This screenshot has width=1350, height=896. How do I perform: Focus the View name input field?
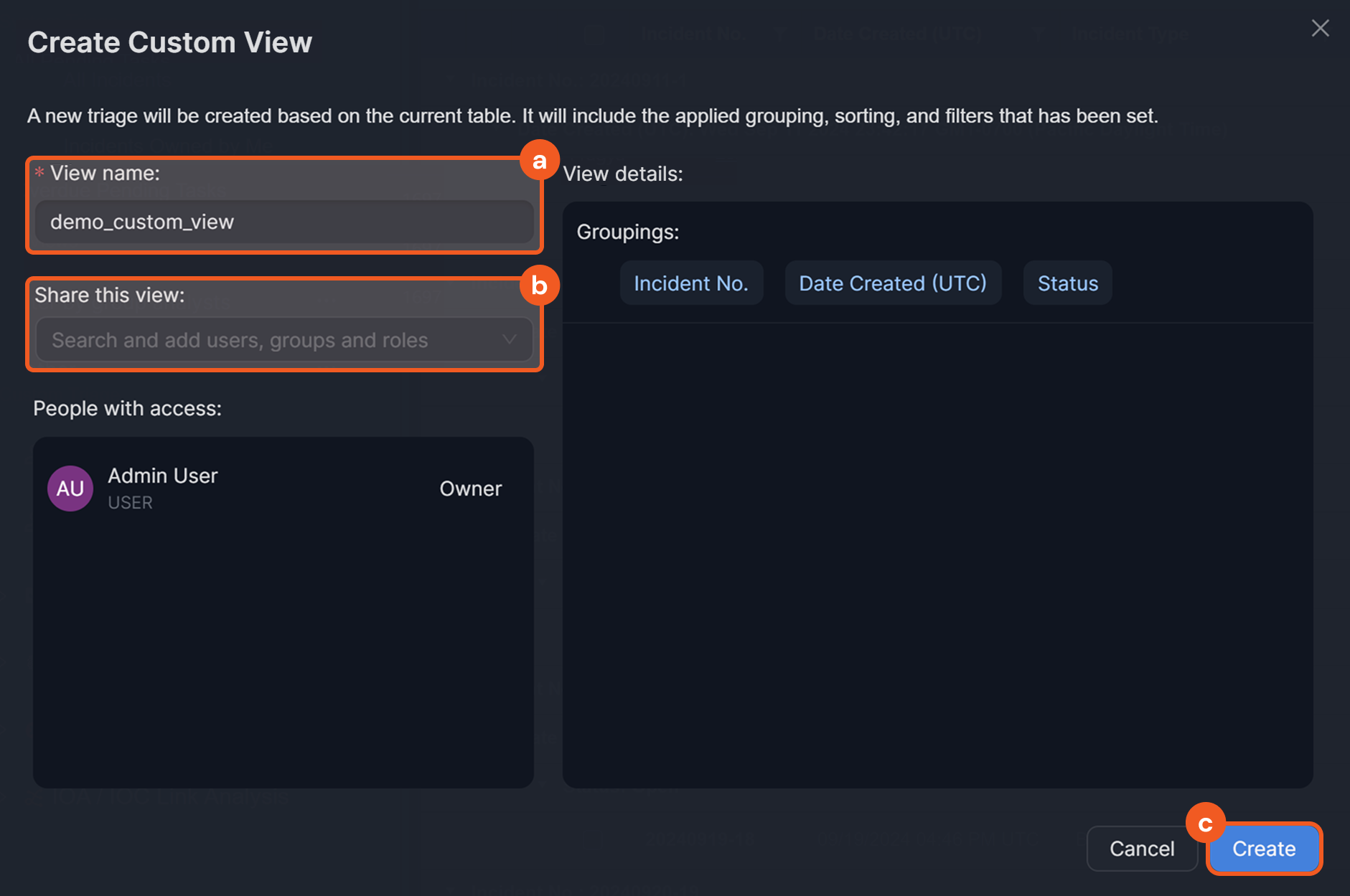(x=283, y=222)
